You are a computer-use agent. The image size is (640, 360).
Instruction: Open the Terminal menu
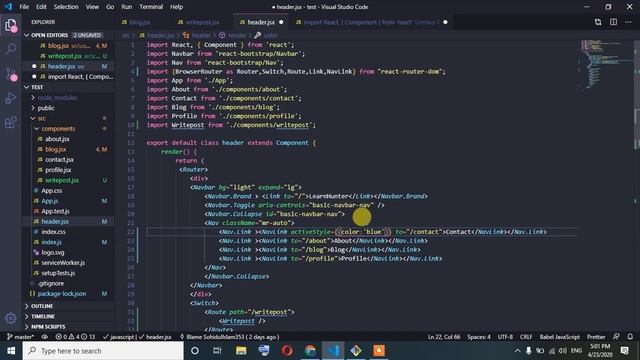(151, 7)
